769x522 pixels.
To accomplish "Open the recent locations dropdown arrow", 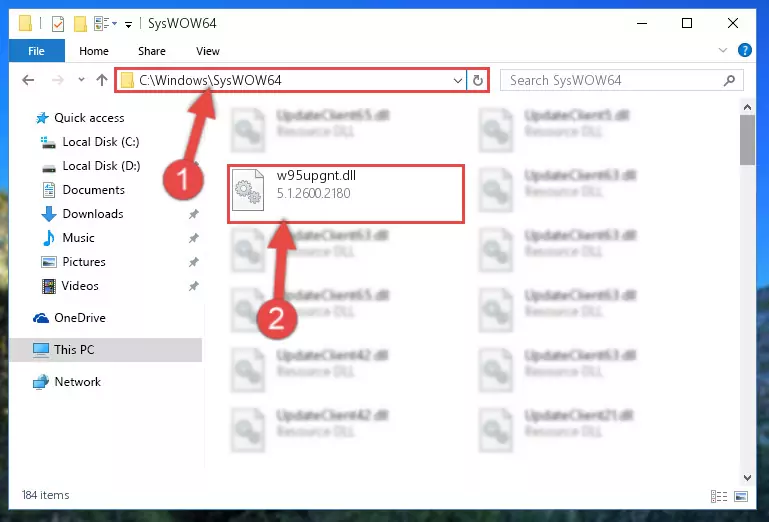I will click(x=81, y=79).
